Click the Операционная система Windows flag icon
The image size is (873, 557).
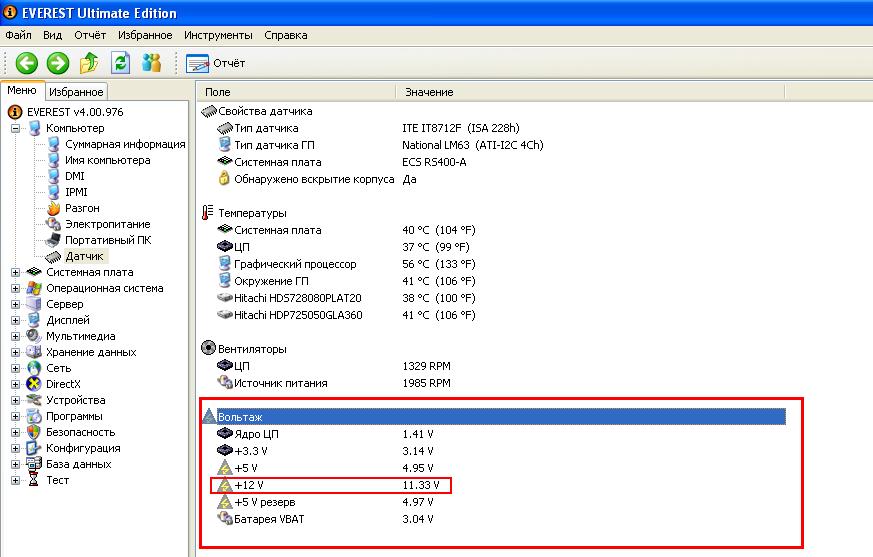[34, 288]
